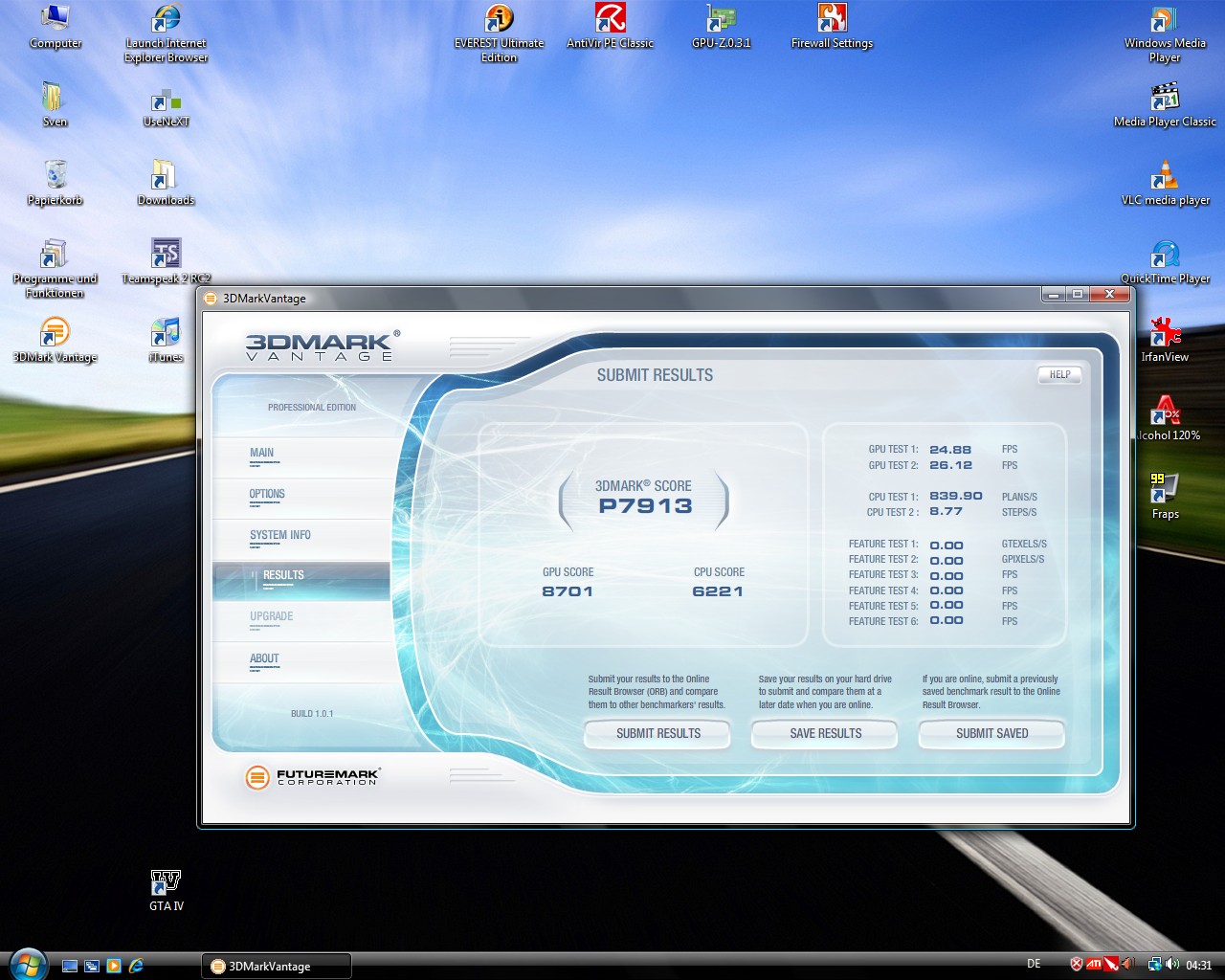Click the SUBMIT SAVED button

click(x=991, y=734)
